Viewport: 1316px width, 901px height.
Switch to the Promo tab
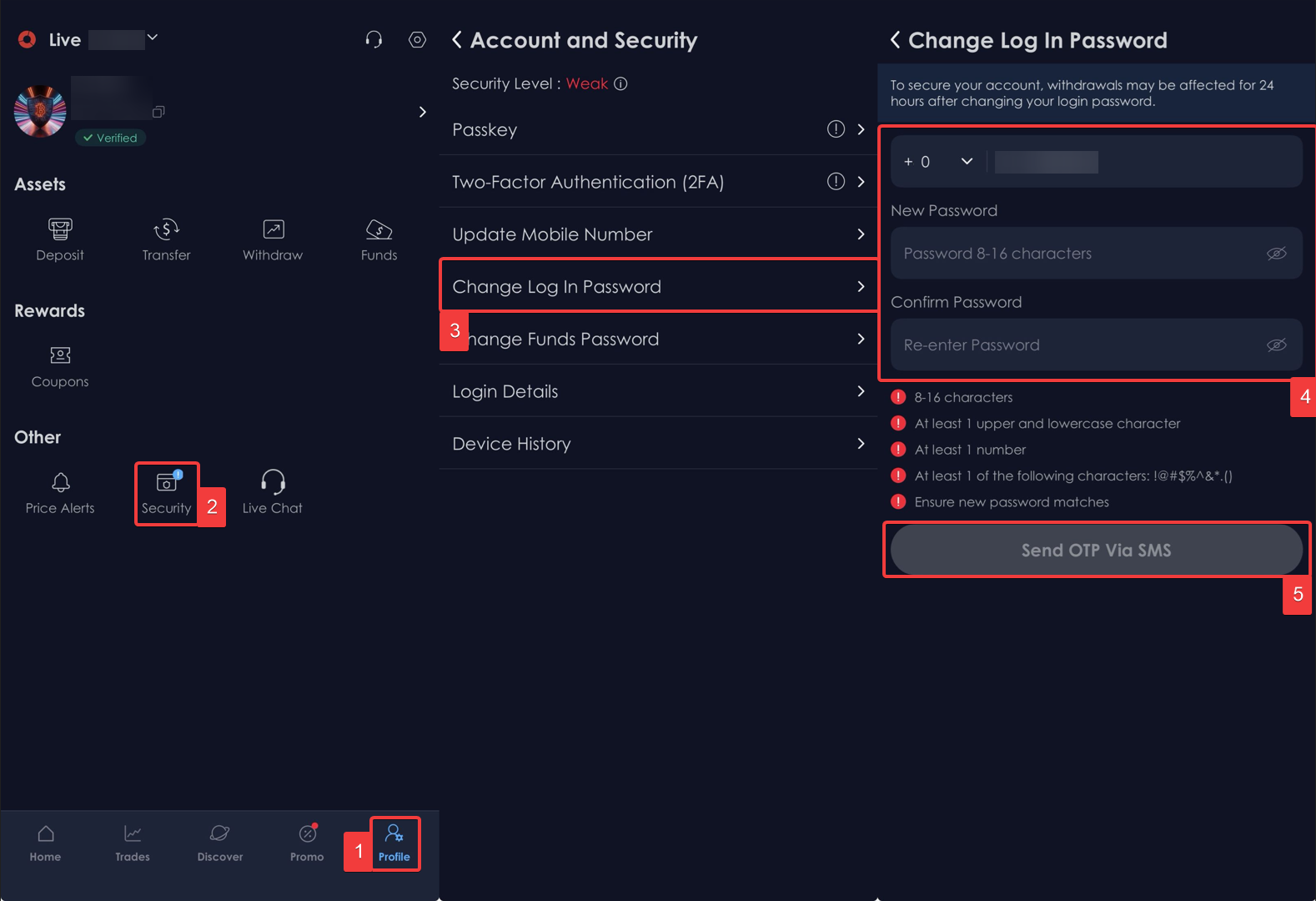point(307,843)
